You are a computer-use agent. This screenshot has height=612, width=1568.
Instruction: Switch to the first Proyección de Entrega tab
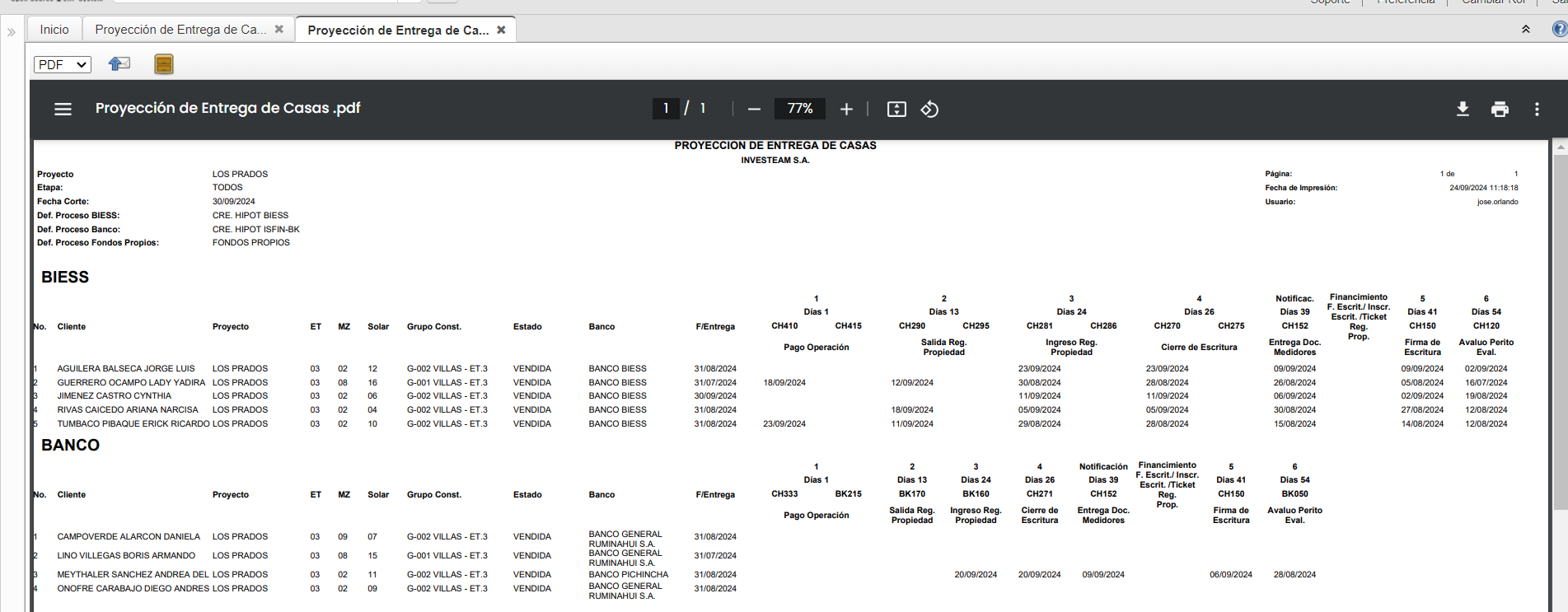click(x=180, y=30)
